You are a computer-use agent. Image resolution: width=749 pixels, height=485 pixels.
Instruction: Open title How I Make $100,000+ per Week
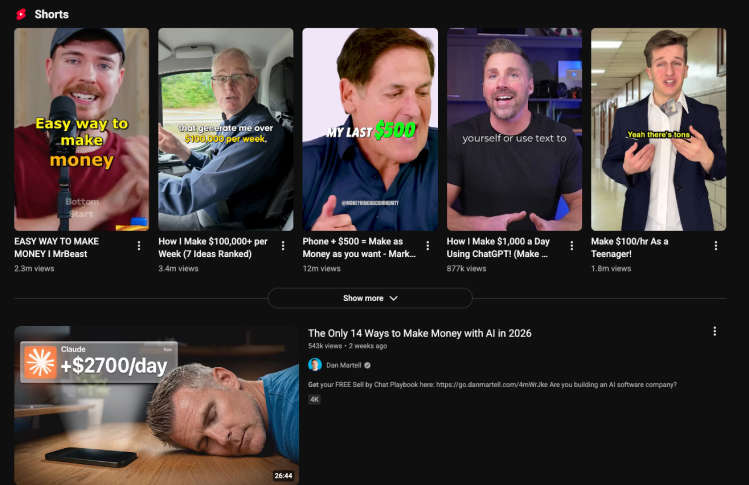(x=213, y=248)
